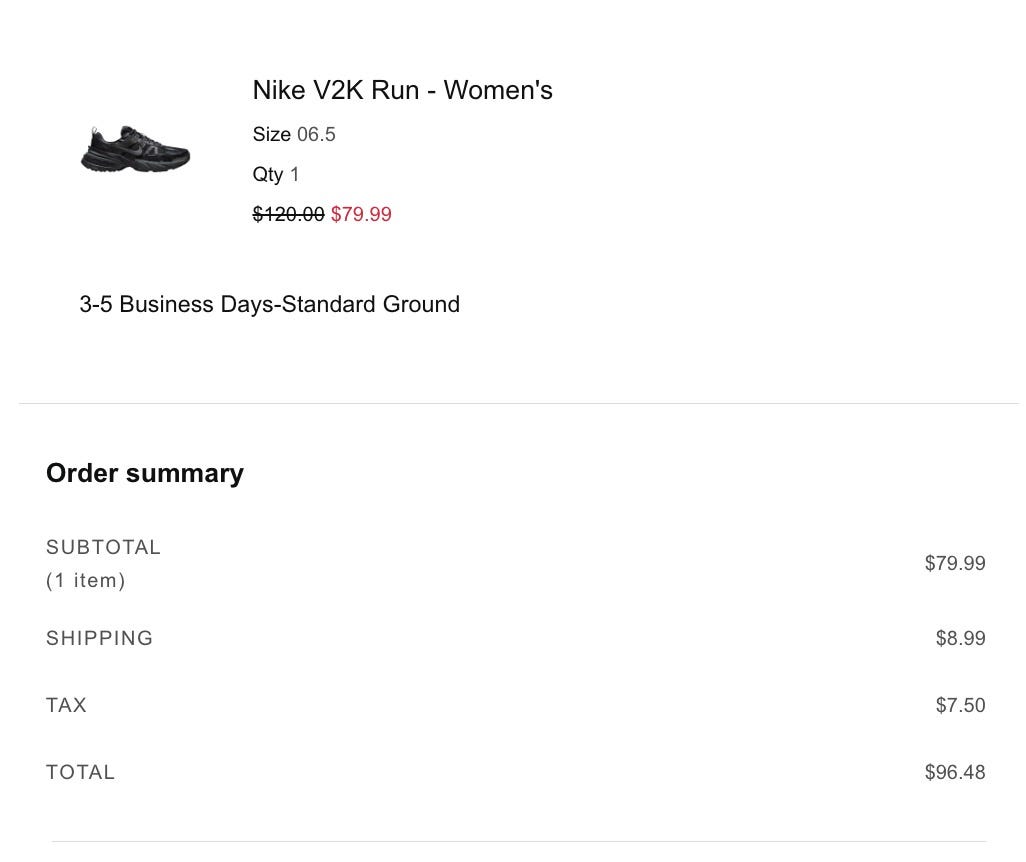Click the $7.50 tax amount
This screenshot has width=1026, height=862.
point(960,705)
